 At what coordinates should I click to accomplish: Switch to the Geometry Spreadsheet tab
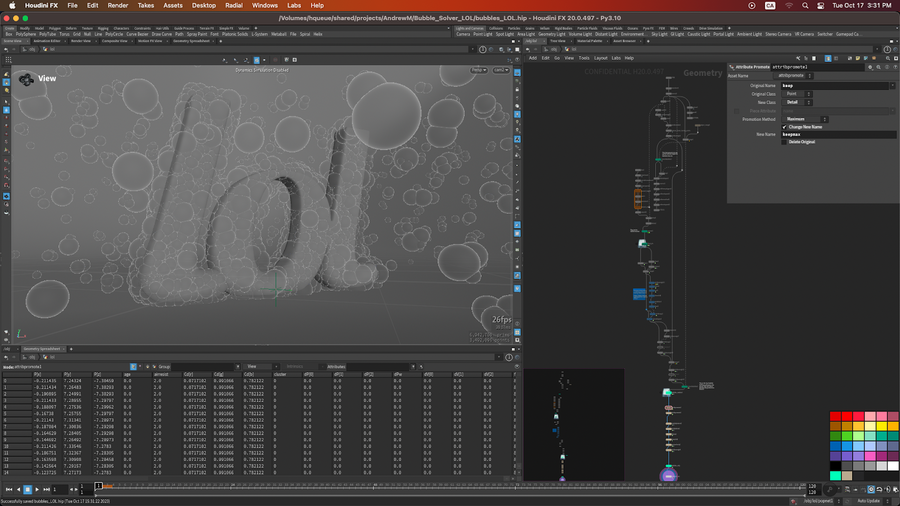point(40,349)
